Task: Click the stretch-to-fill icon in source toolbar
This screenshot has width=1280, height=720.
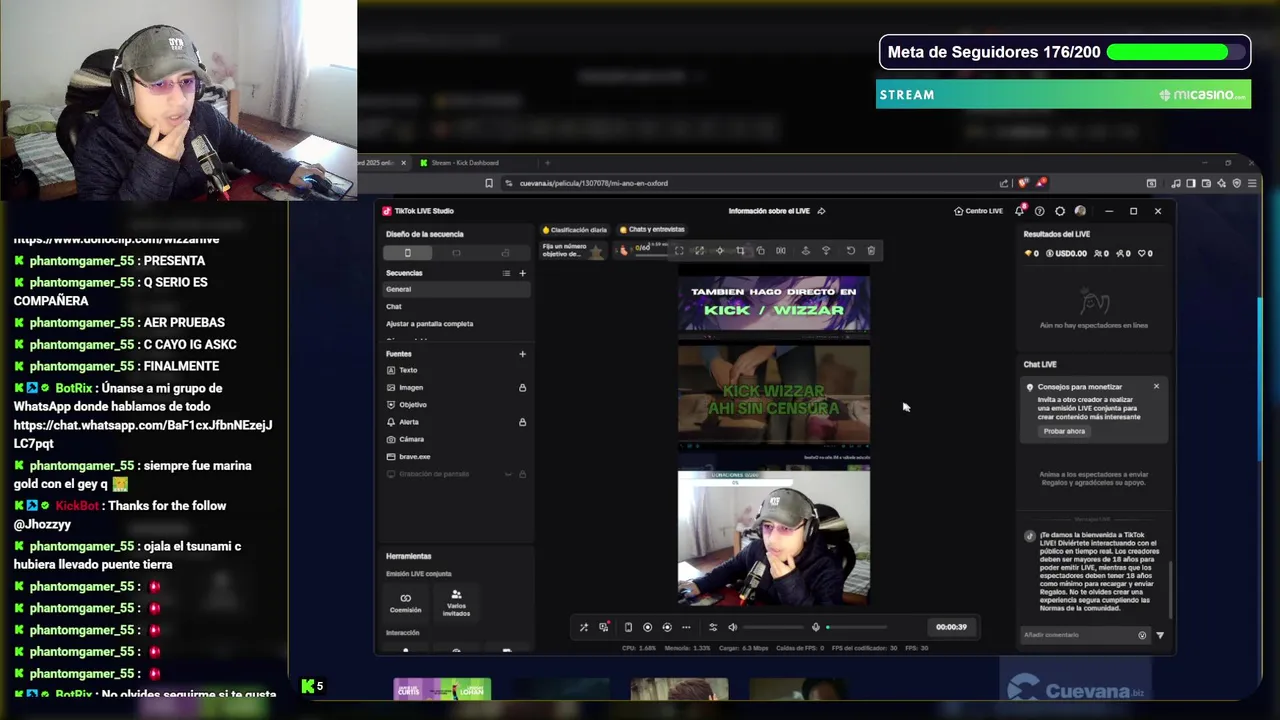Action: [699, 251]
